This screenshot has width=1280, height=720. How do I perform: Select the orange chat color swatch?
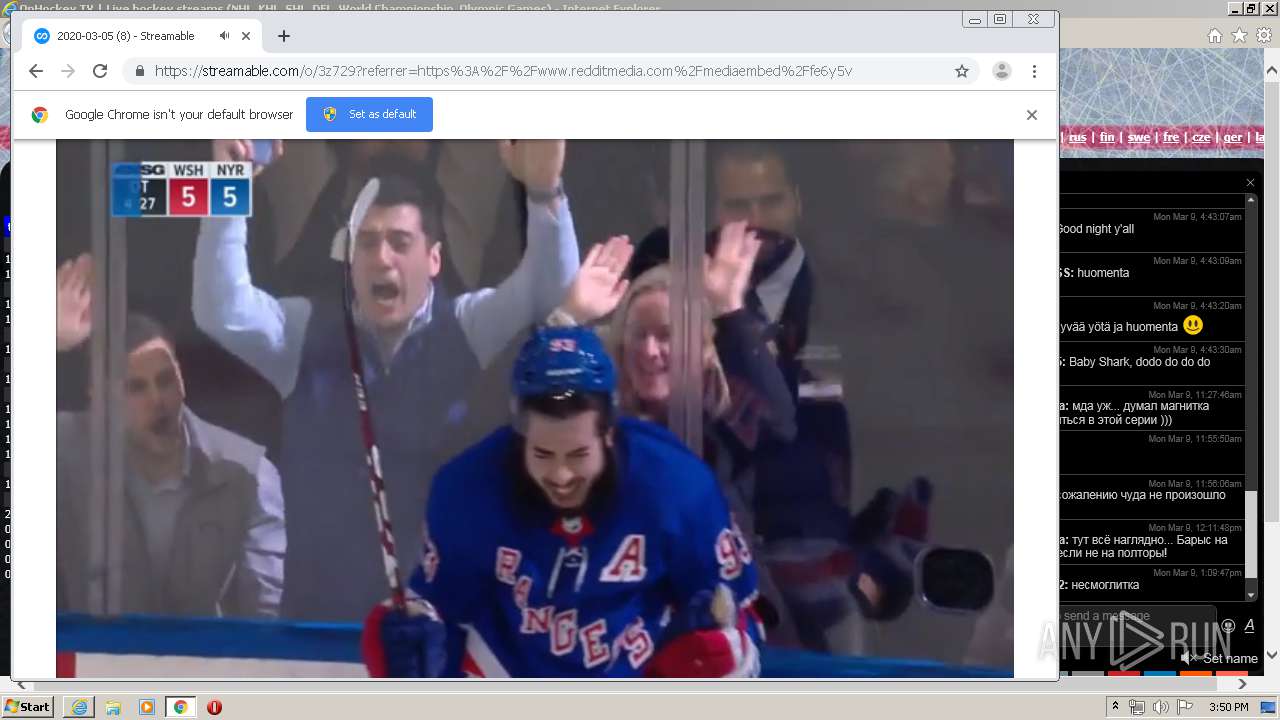[x=1196, y=673]
